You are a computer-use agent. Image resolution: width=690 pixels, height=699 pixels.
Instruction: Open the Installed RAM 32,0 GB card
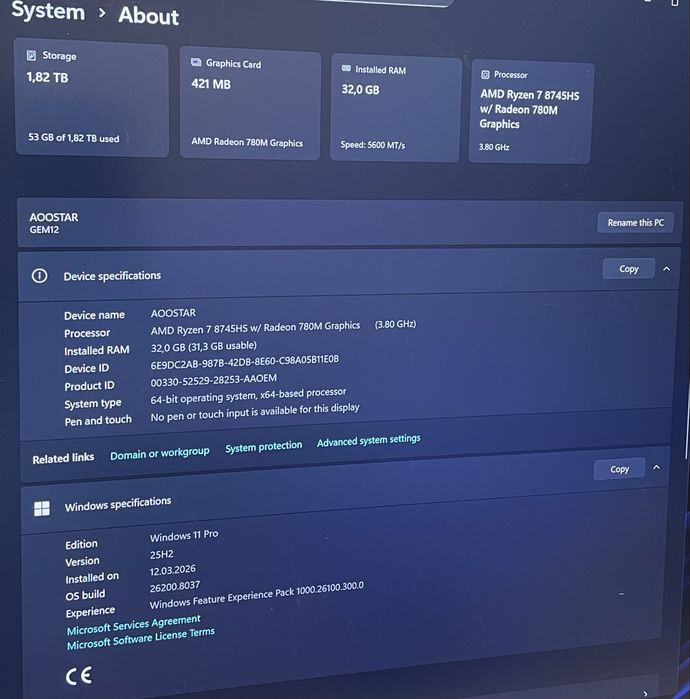pos(395,108)
